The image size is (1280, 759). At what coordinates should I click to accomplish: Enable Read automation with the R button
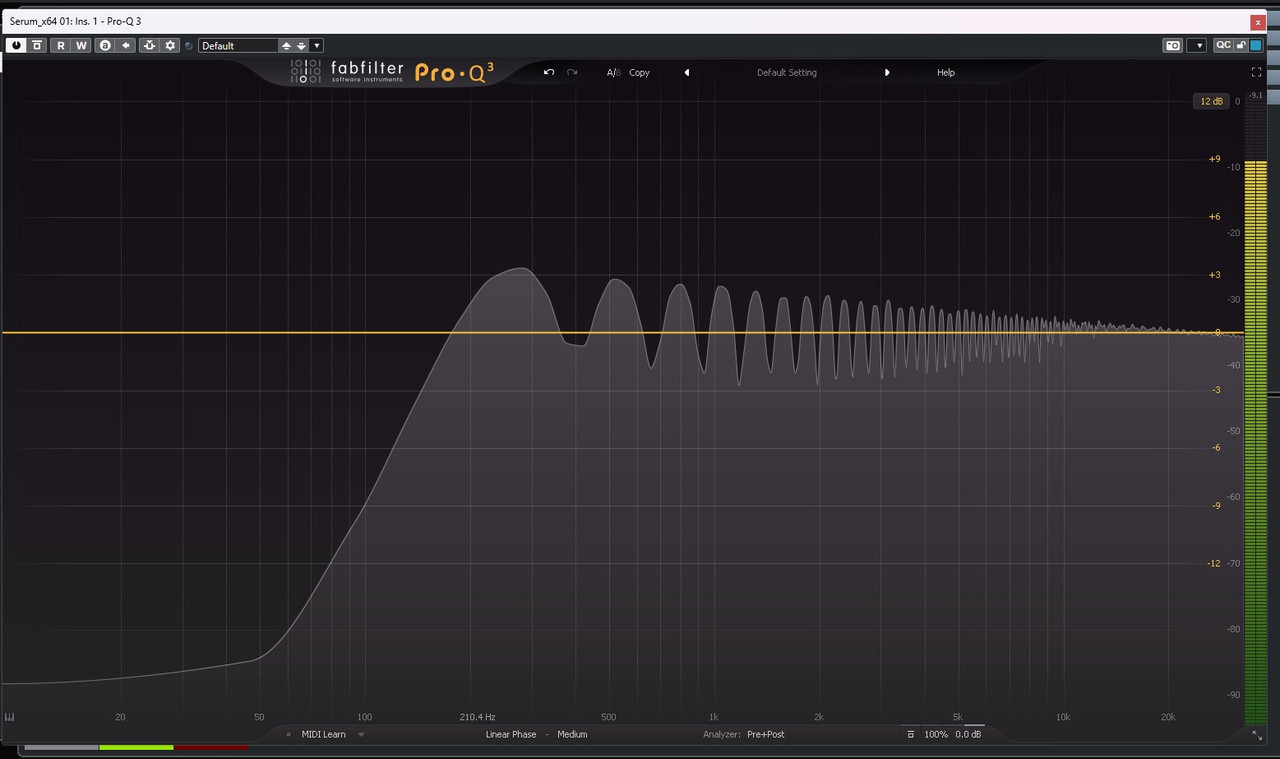point(60,45)
